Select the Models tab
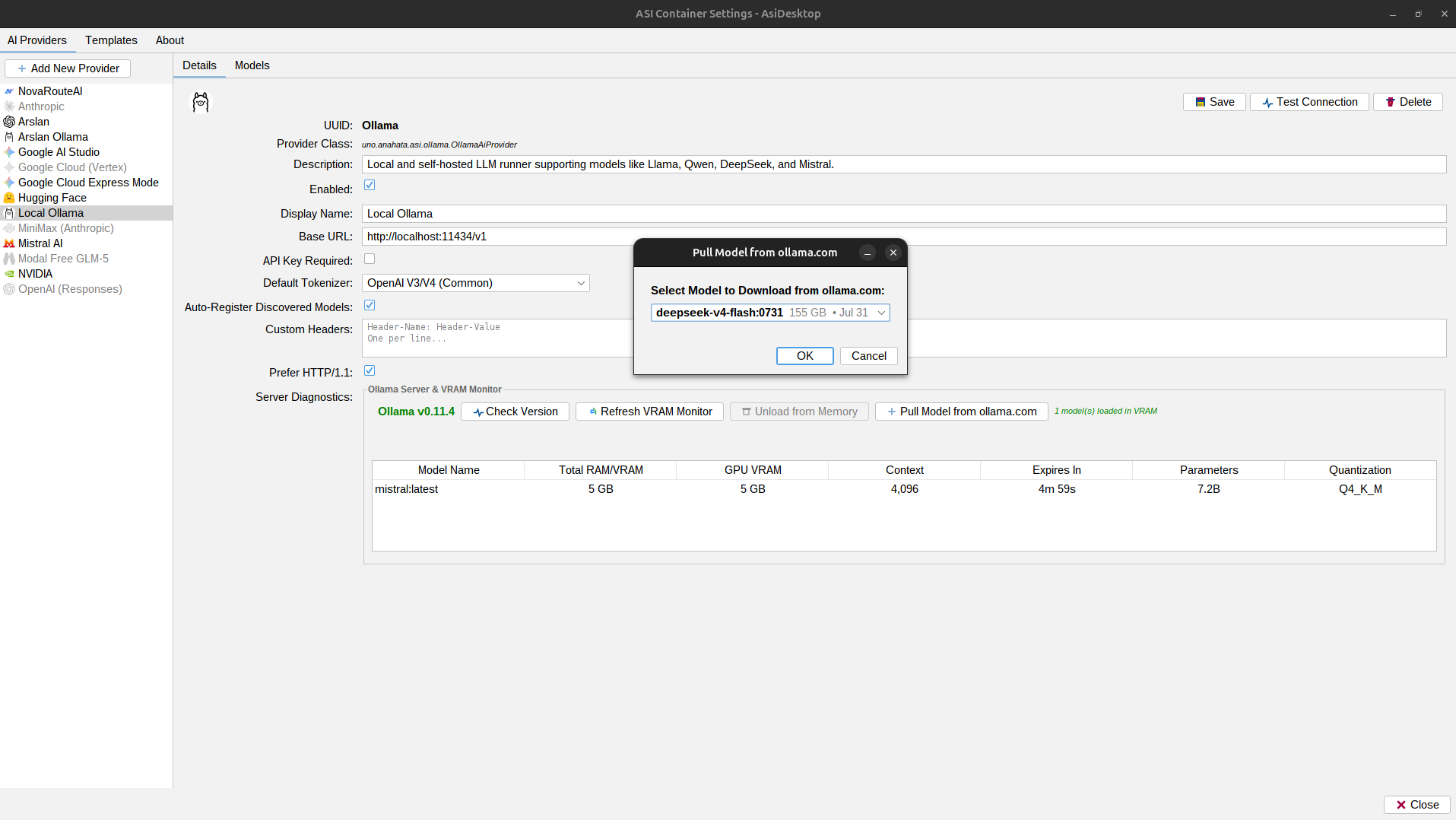The width and height of the screenshot is (1456, 820). 252,65
